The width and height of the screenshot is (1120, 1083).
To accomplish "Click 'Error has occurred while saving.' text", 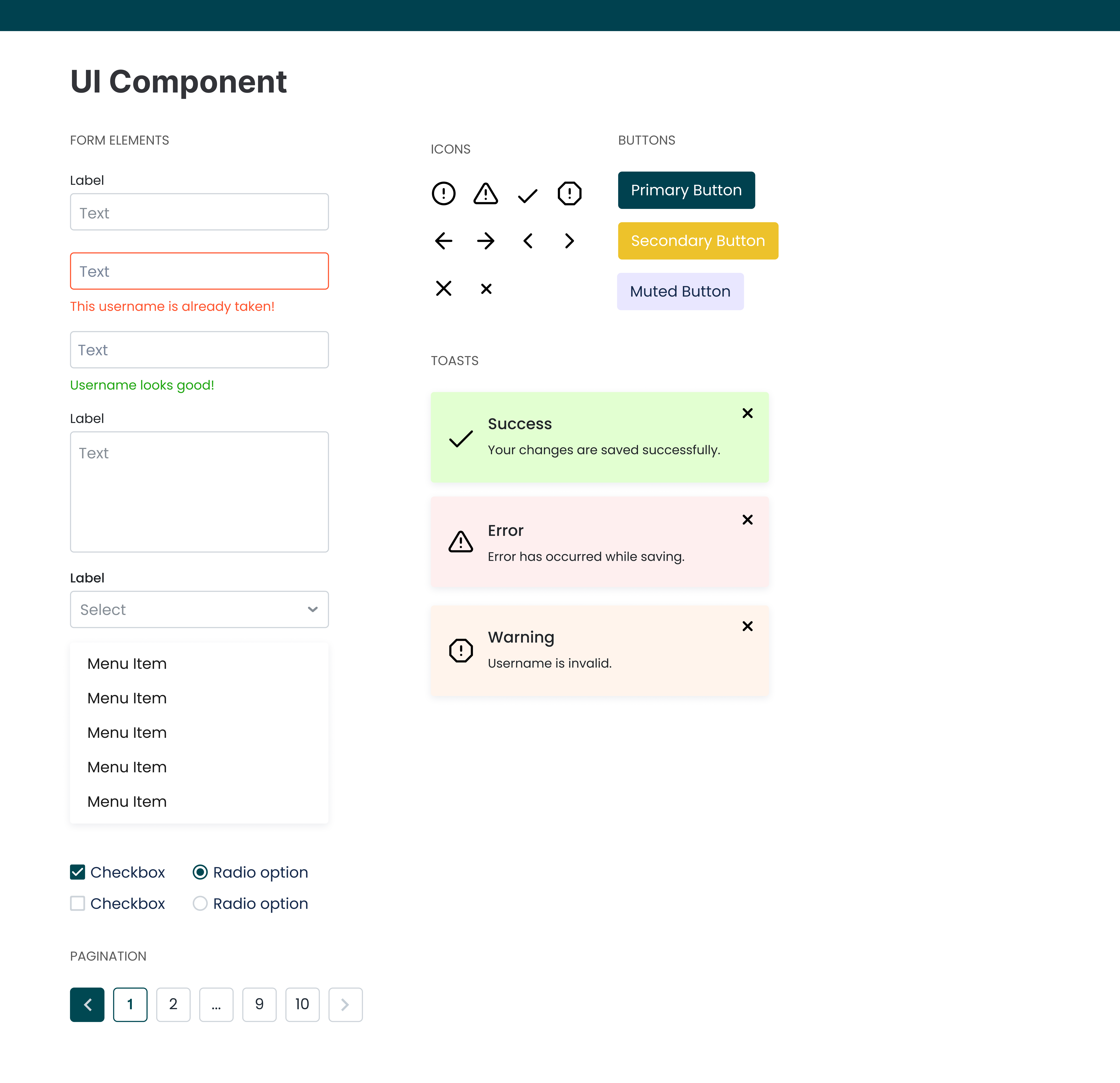I will tap(586, 557).
